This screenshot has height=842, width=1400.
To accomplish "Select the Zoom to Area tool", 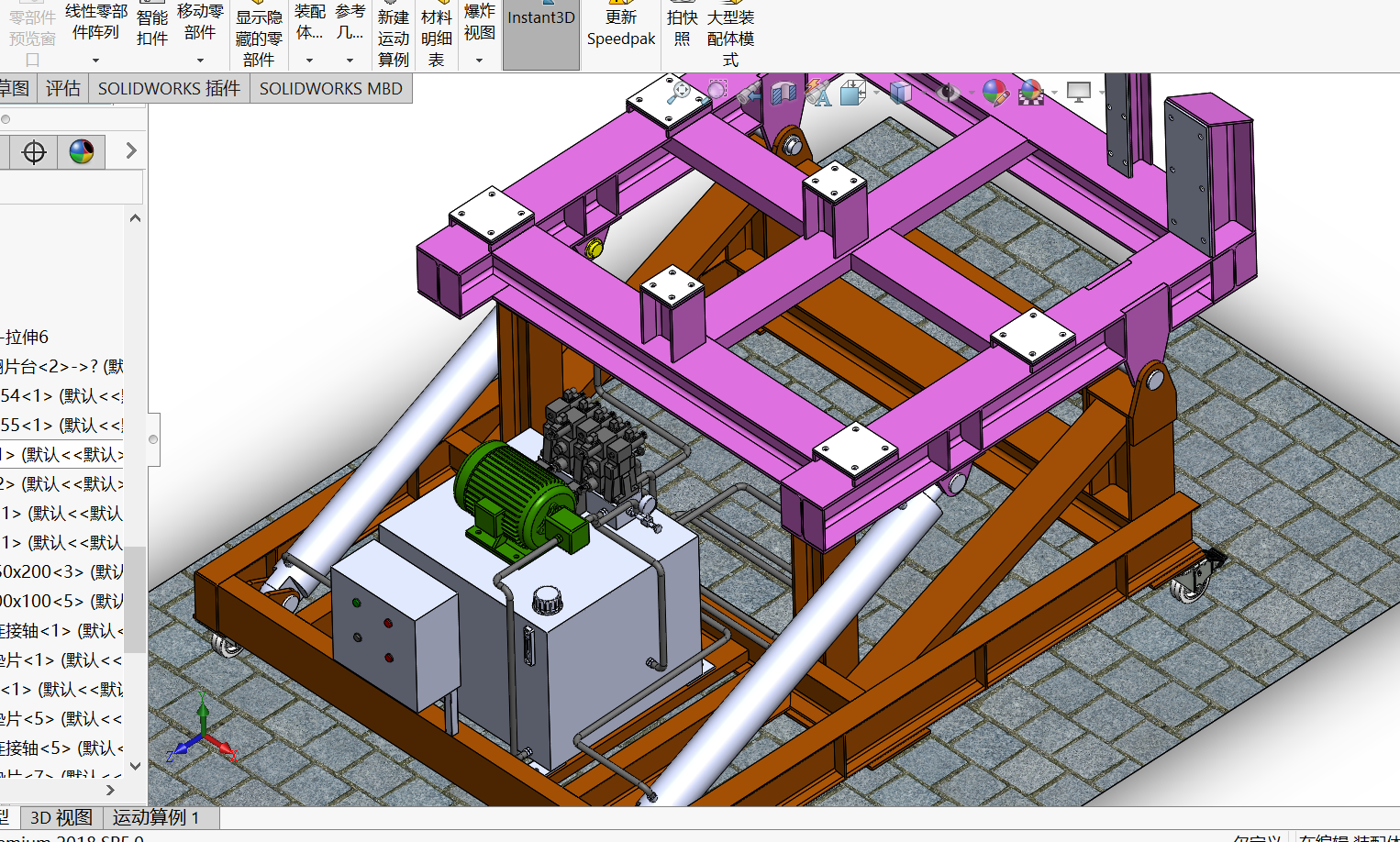I will click(717, 91).
